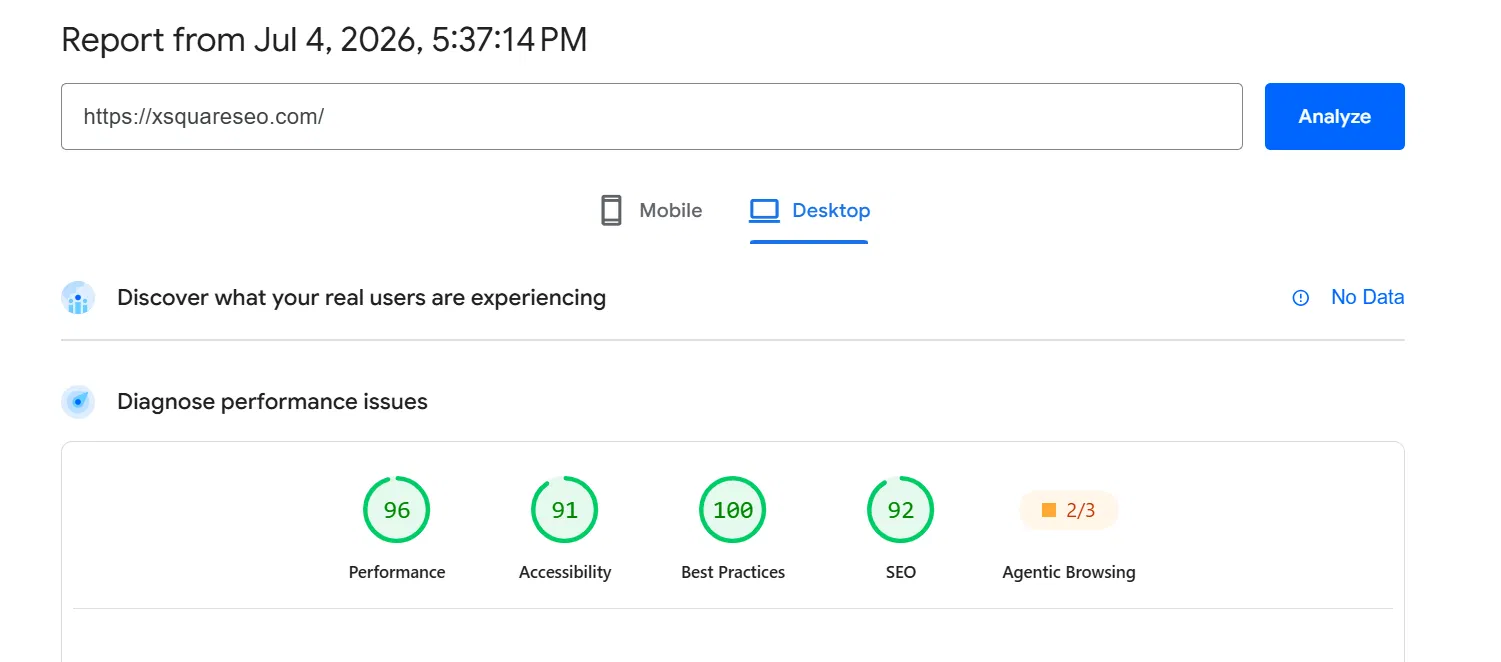Select the Desktop tab
Screen dimensions: 1501x662
[809, 211]
